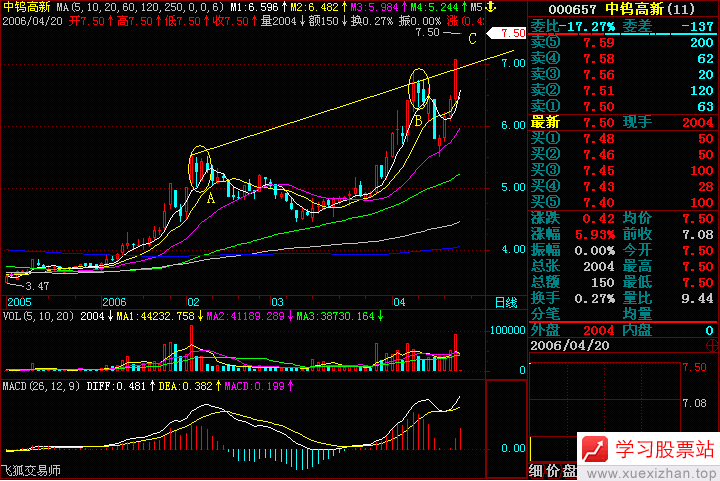Viewport: 720px width, 481px height.
Task: Click the MA(5,10,20,60,120,250,0,0,6) indicator parameters
Action: 141,7
